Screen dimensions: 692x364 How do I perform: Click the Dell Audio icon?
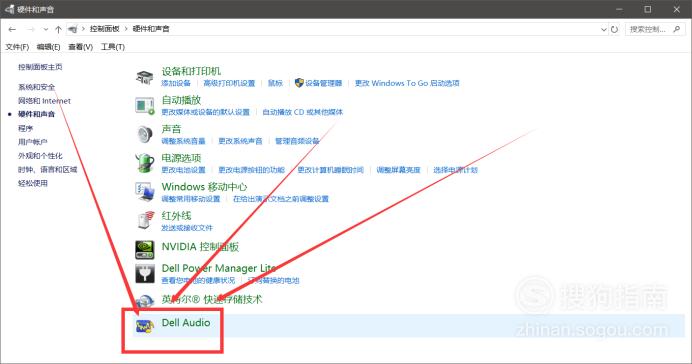pos(144,326)
